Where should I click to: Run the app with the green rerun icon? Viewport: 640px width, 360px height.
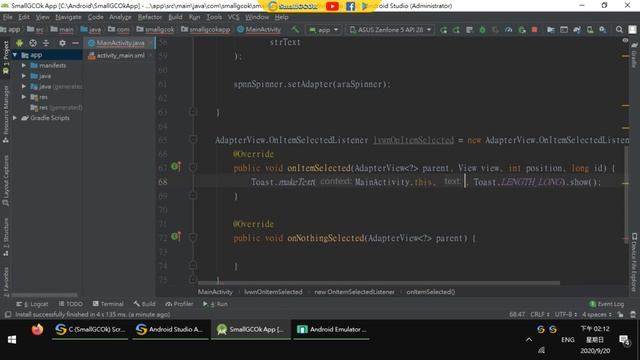[x=444, y=30]
